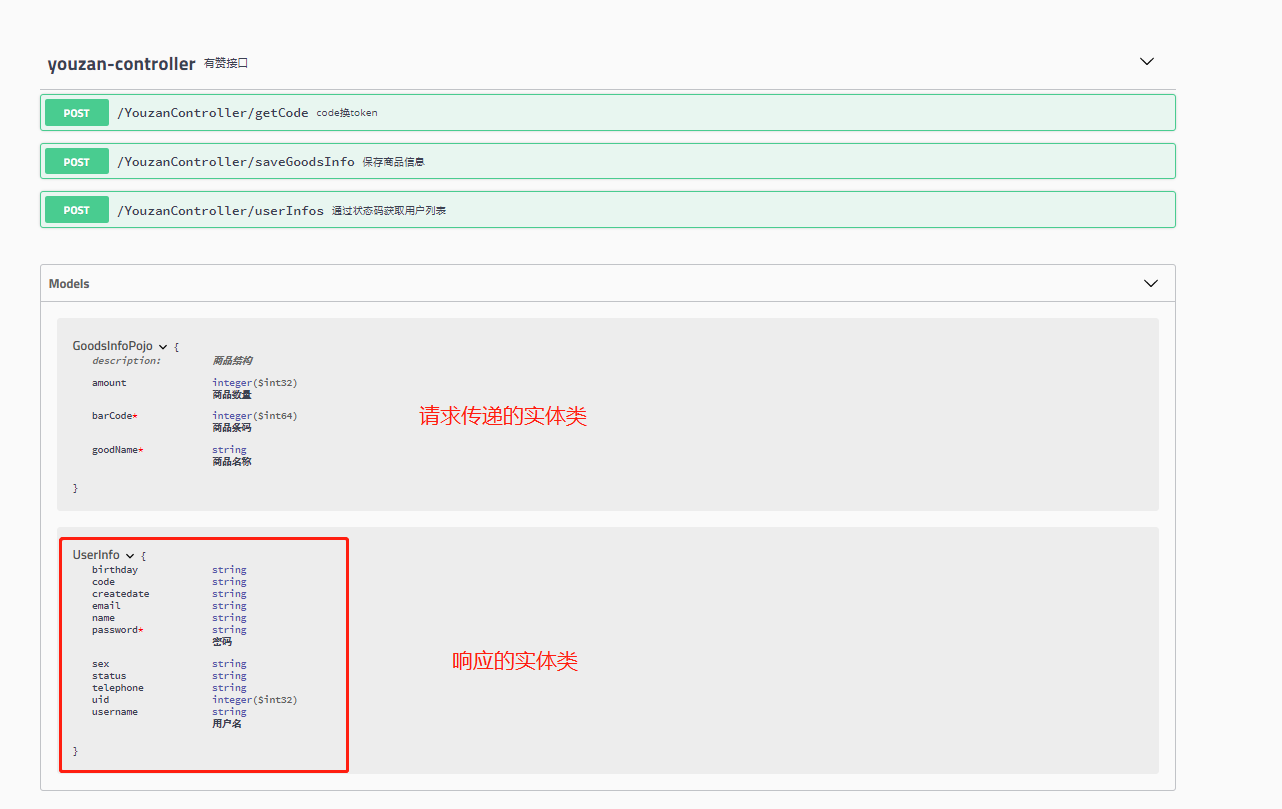Click POST badge for getCode endpoint
Viewport: 1282px width, 809px height.
coord(77,113)
